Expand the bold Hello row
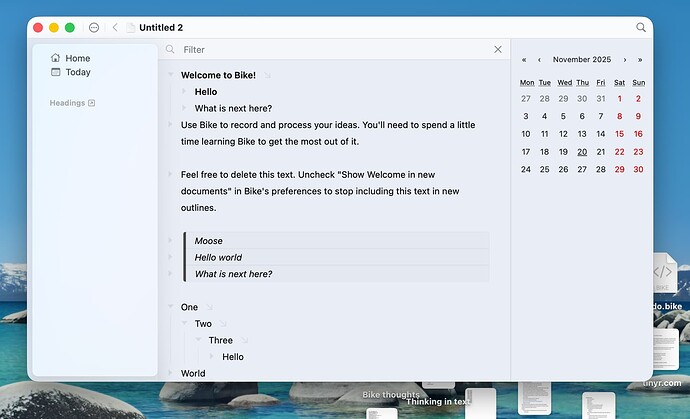 [185, 92]
